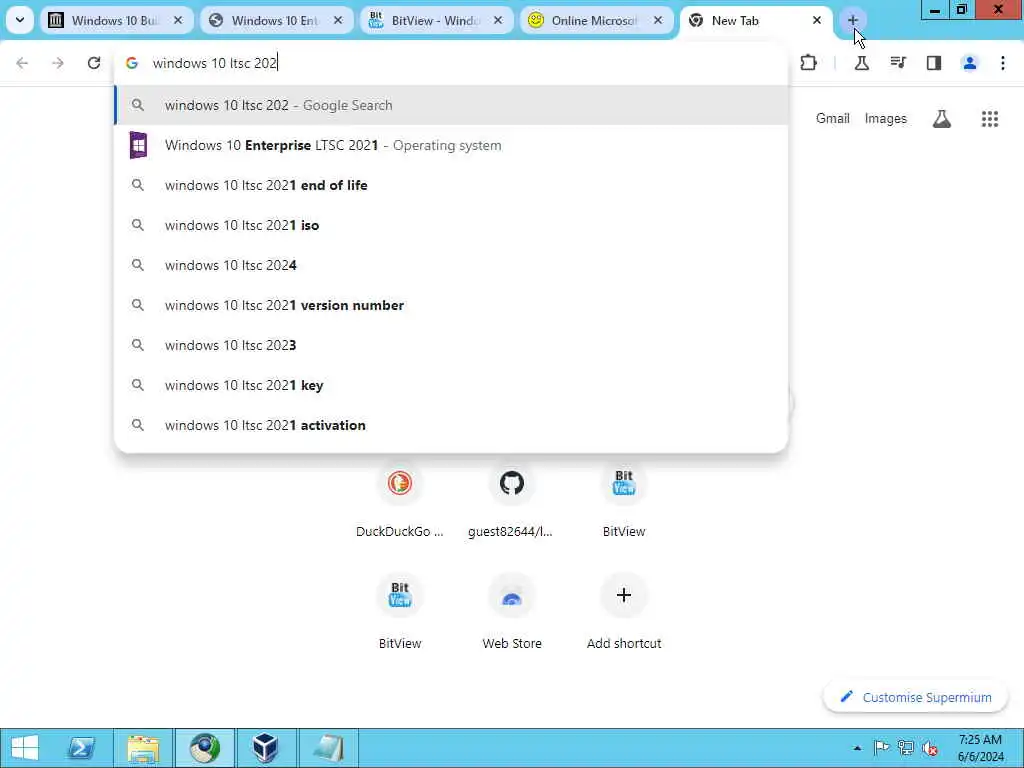Switch to the Windows 10 Ent tab
1024x768 pixels.
pos(276,20)
